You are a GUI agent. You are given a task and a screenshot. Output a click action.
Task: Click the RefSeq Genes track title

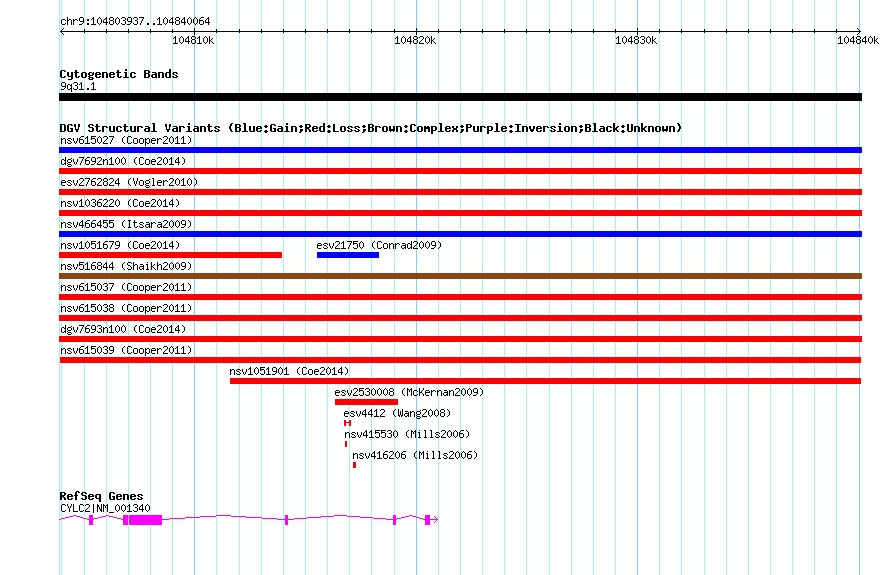(x=101, y=496)
